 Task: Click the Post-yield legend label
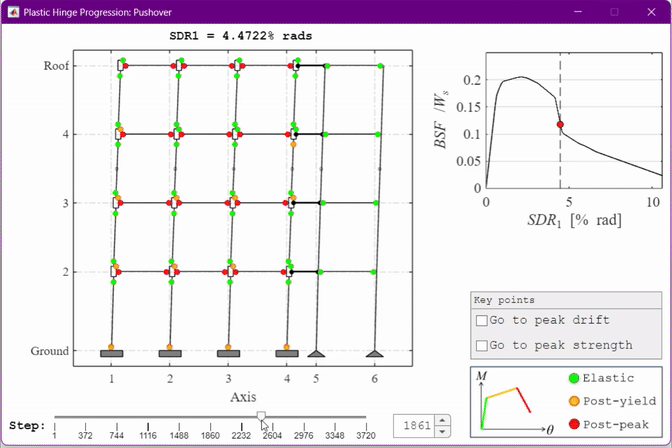[619, 401]
